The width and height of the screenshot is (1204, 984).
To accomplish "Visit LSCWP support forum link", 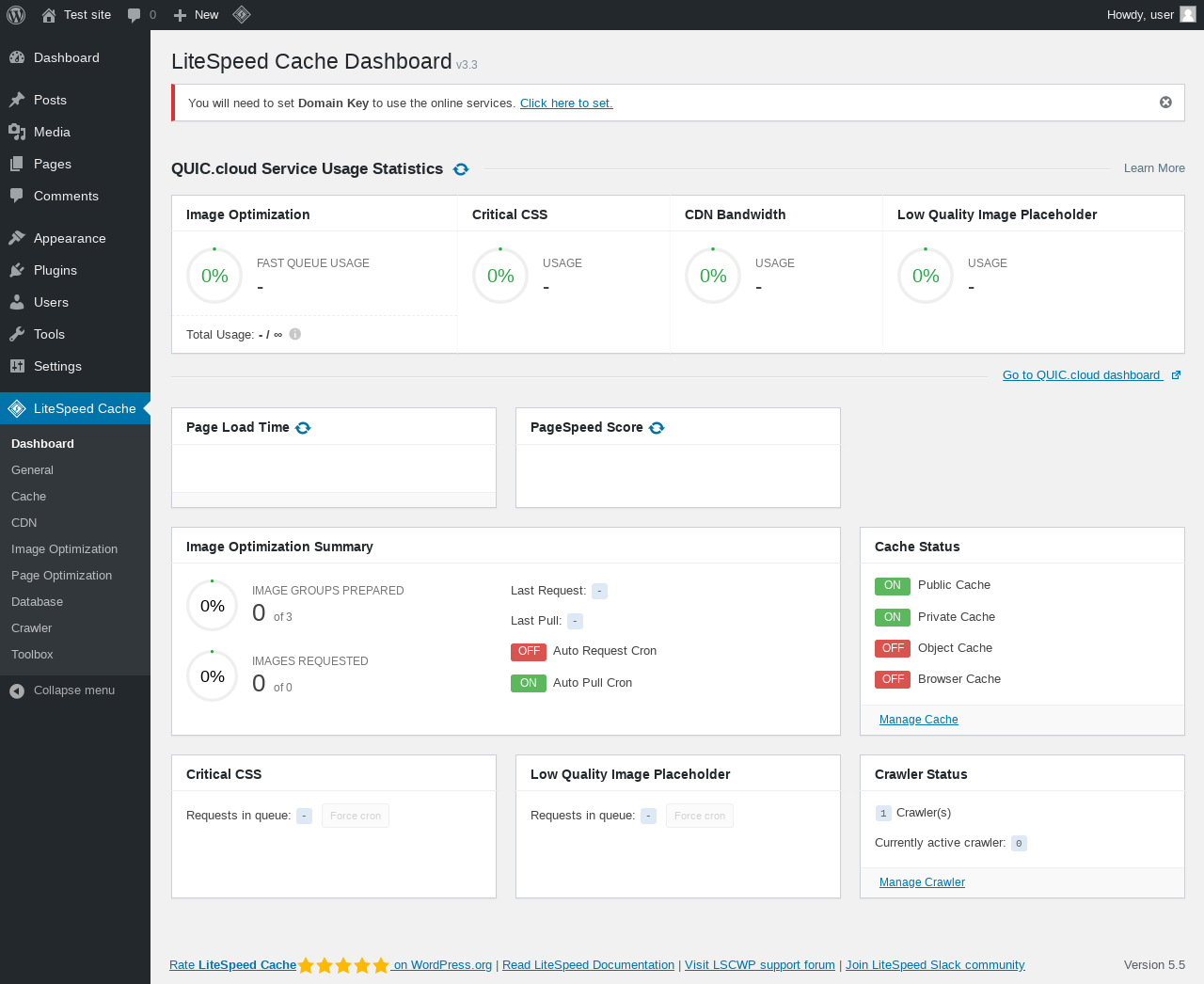I will [760, 965].
